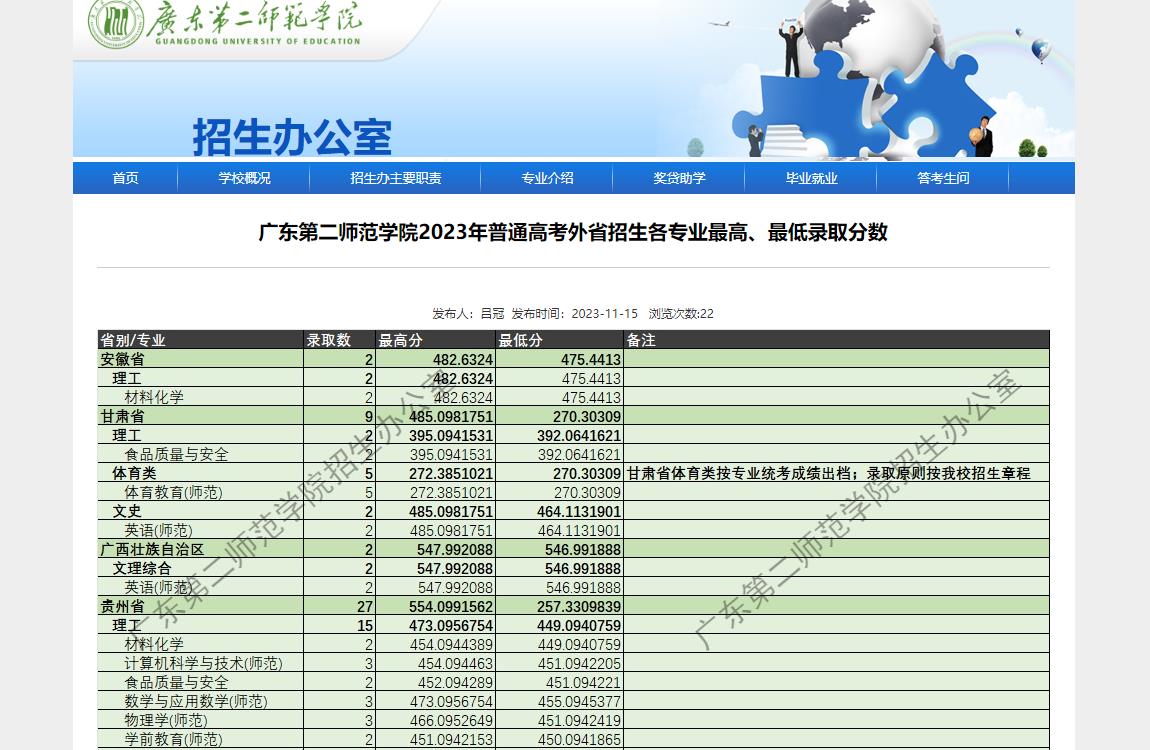Click the value 554.0991562
This screenshot has height=750, width=1150.
(451, 607)
